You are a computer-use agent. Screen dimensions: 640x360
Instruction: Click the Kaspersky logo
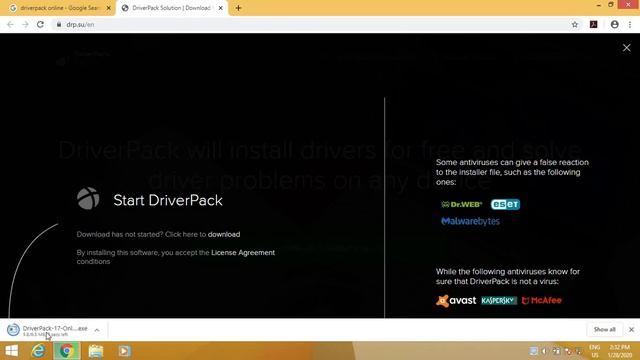[499, 301]
